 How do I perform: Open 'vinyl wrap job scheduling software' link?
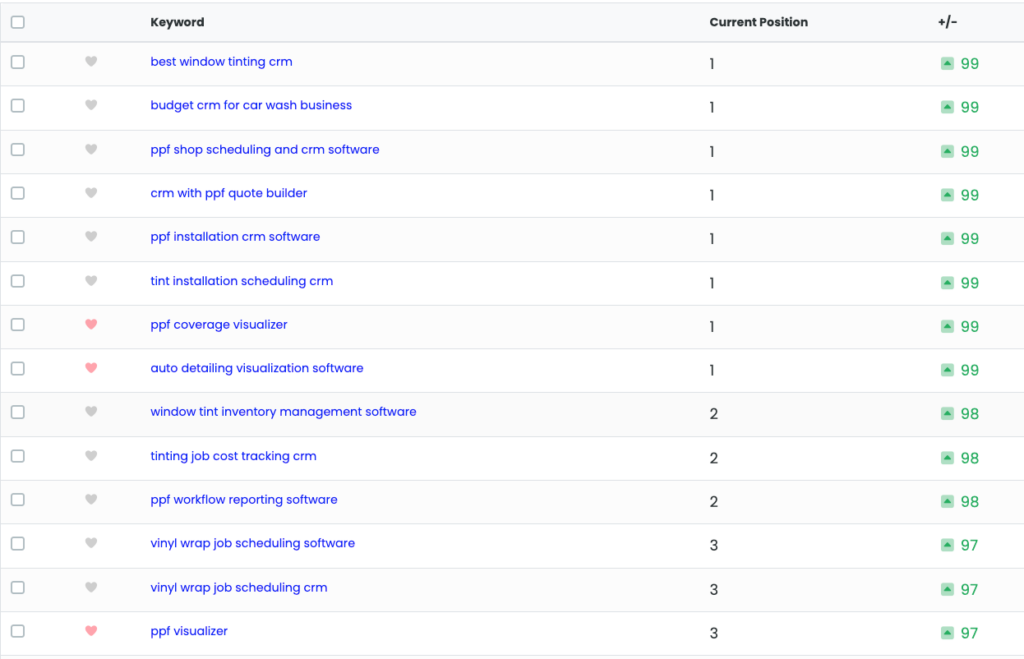[253, 543]
